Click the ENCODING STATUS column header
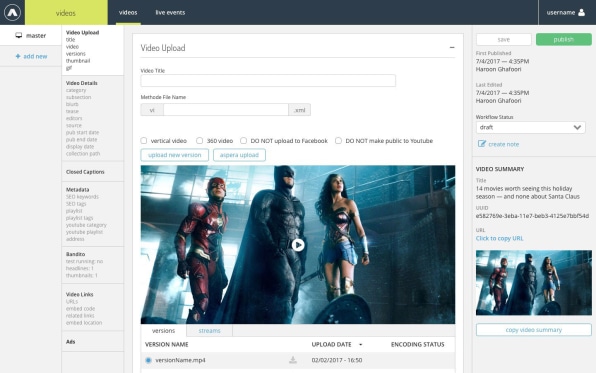Viewport: 596px width, 373px height. (417, 344)
